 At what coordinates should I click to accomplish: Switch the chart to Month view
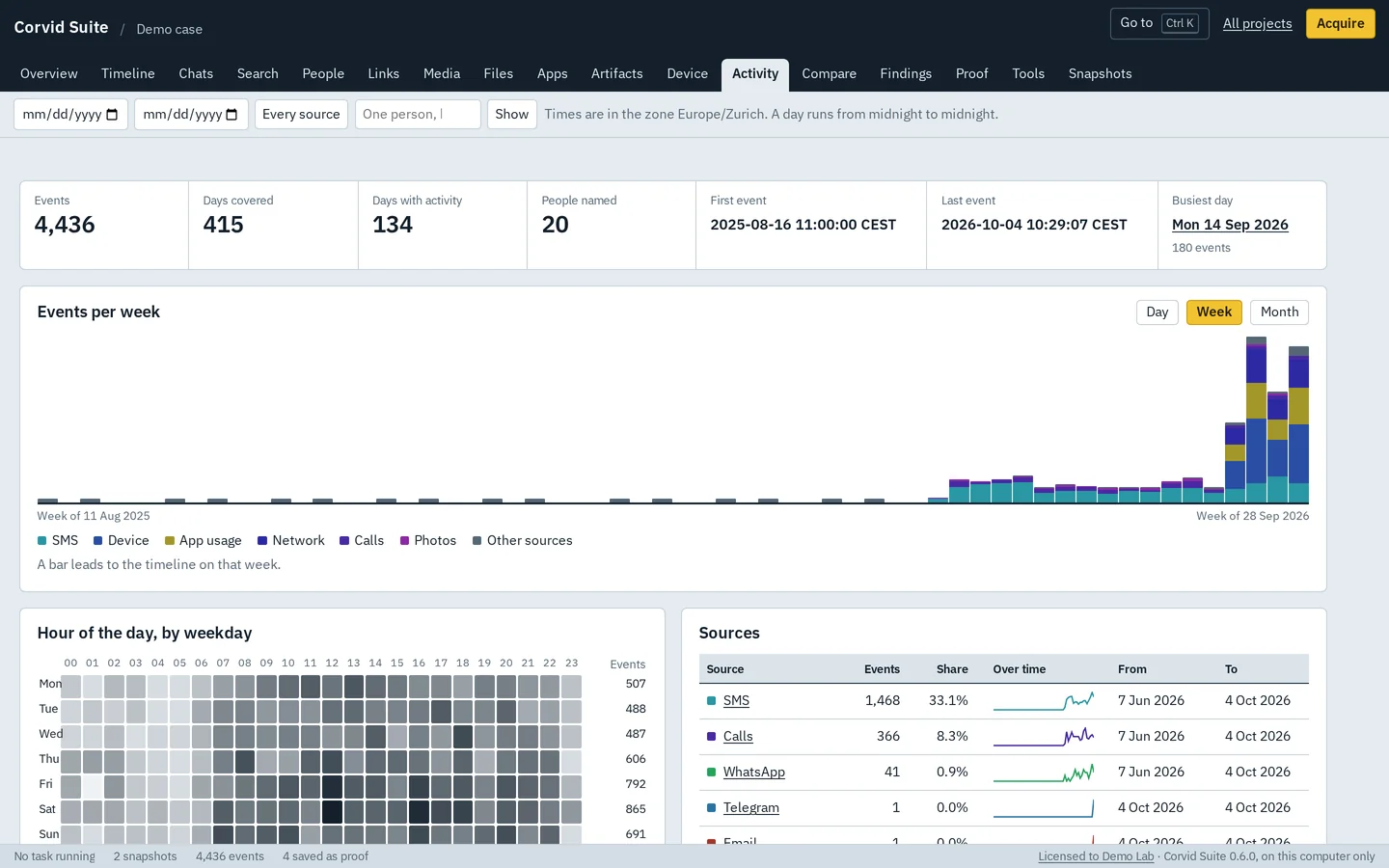tap(1279, 312)
